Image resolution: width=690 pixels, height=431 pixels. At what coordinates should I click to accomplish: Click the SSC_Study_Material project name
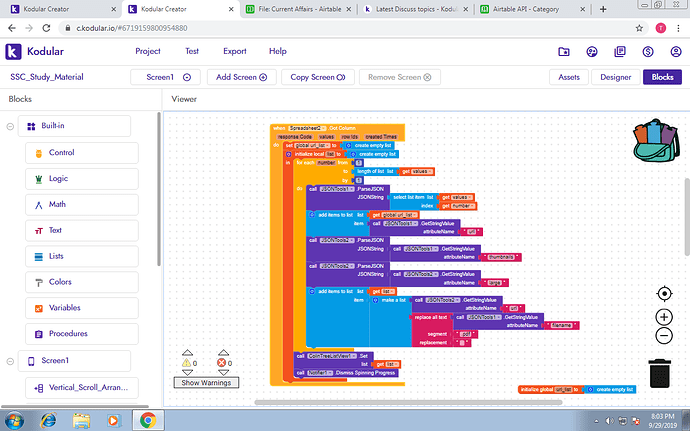click(x=47, y=77)
